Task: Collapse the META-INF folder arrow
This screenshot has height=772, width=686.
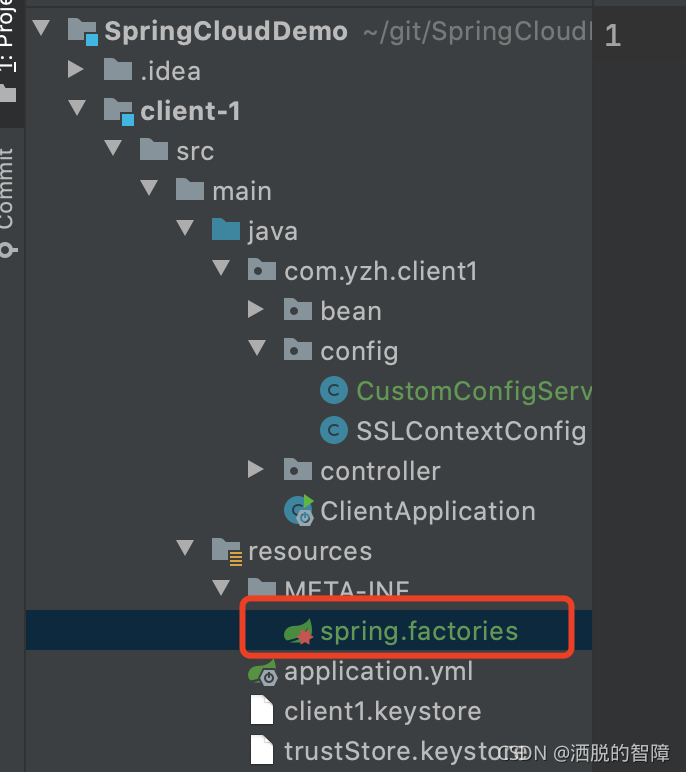Action: tap(221, 587)
